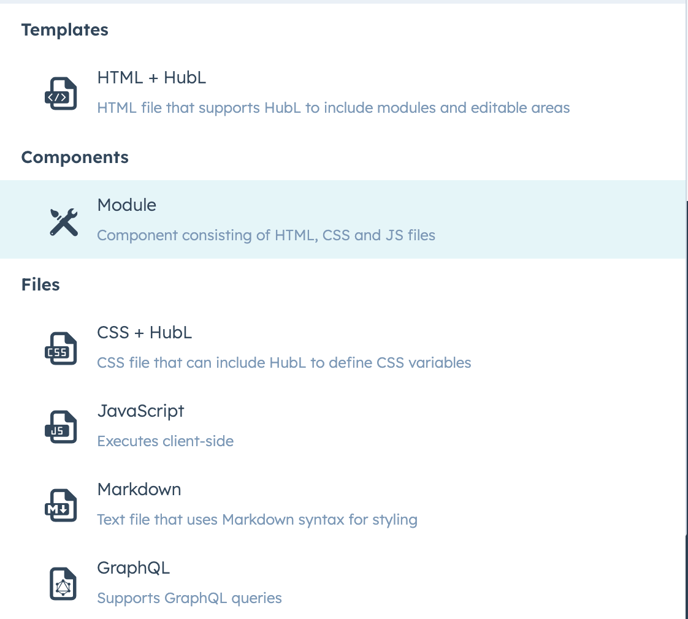Screen dimensions: 688x619
Task: Click the Templates section heading
Action: (x=65, y=30)
